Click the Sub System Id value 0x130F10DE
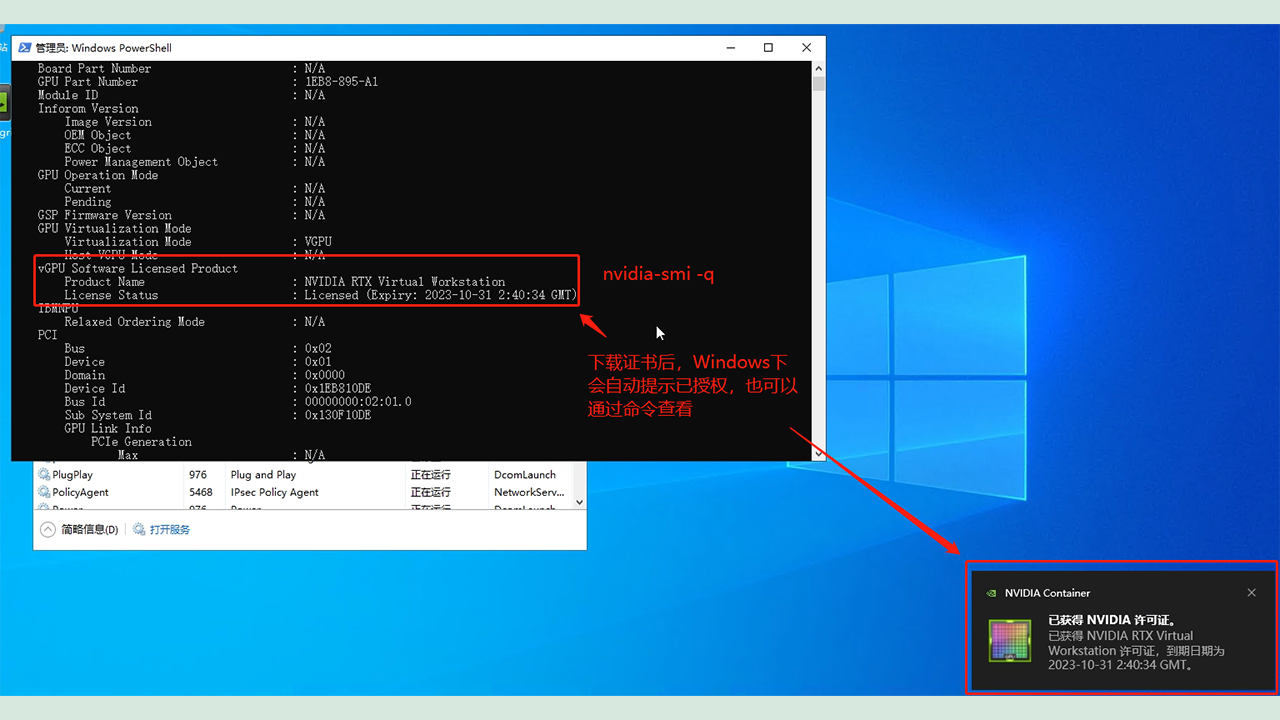 338,415
